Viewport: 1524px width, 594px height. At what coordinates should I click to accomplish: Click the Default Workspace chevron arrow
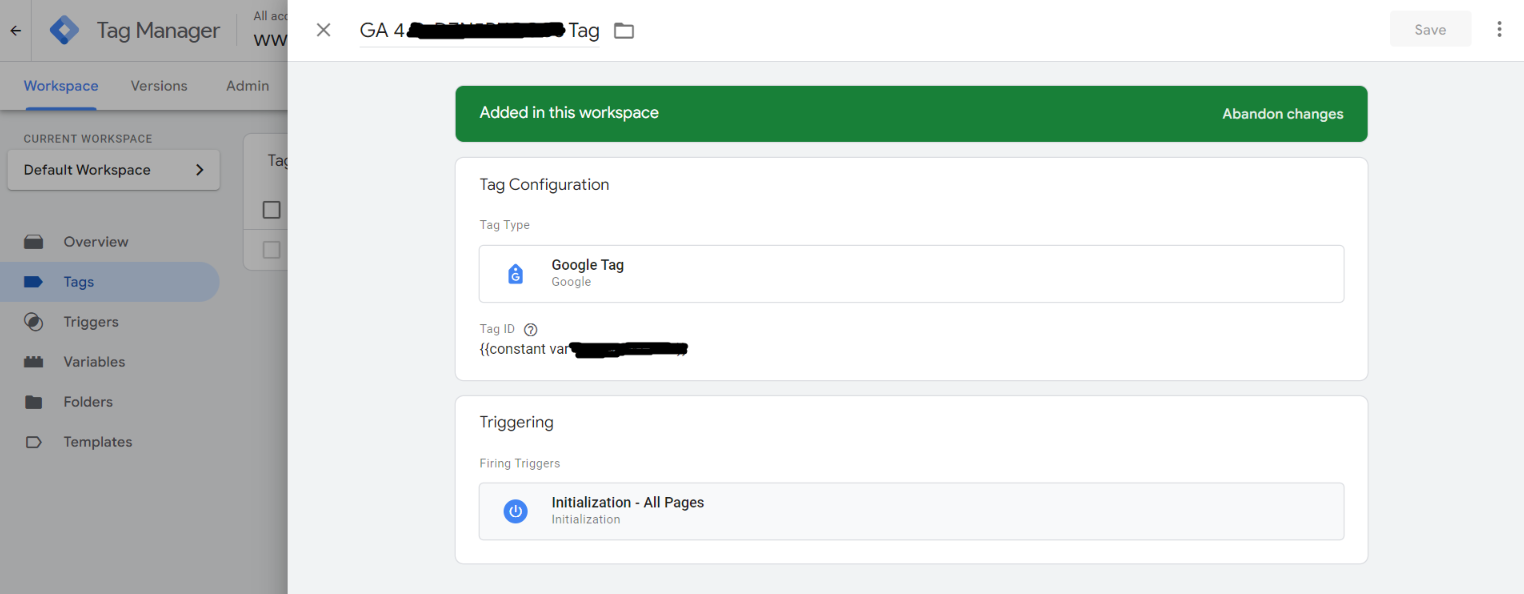click(x=200, y=170)
